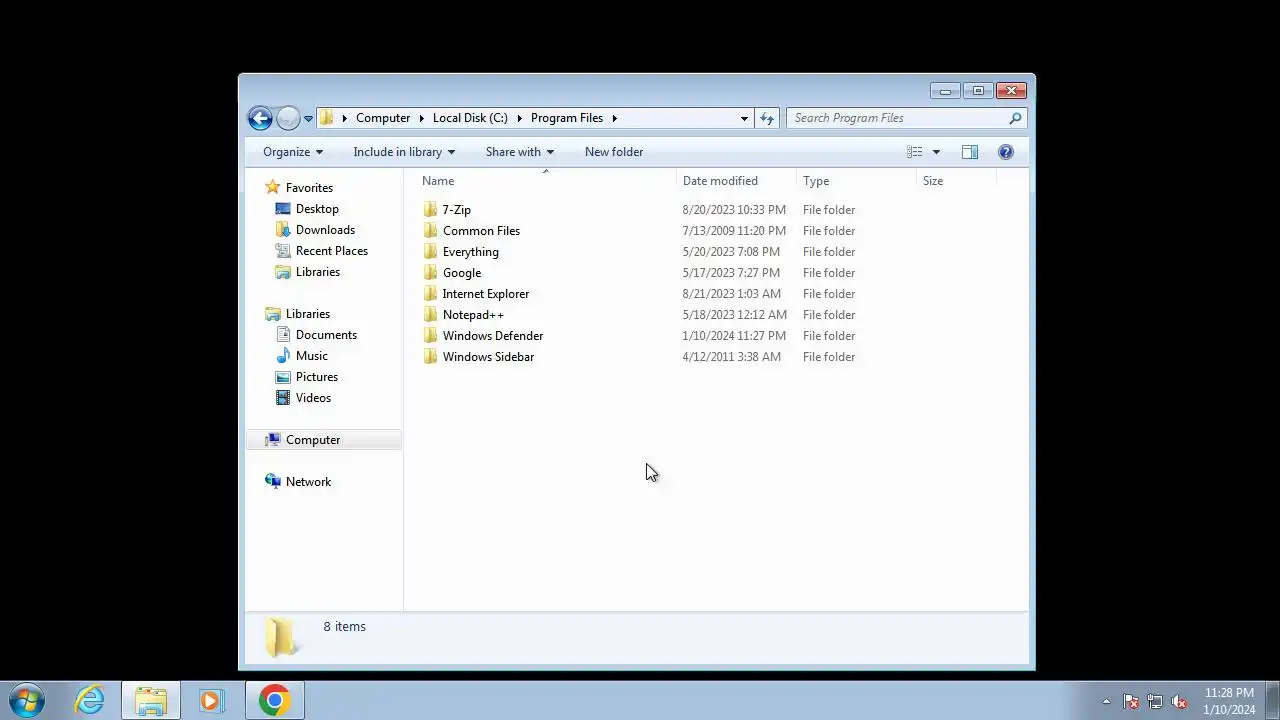Select the Google folder icon

coord(431,273)
